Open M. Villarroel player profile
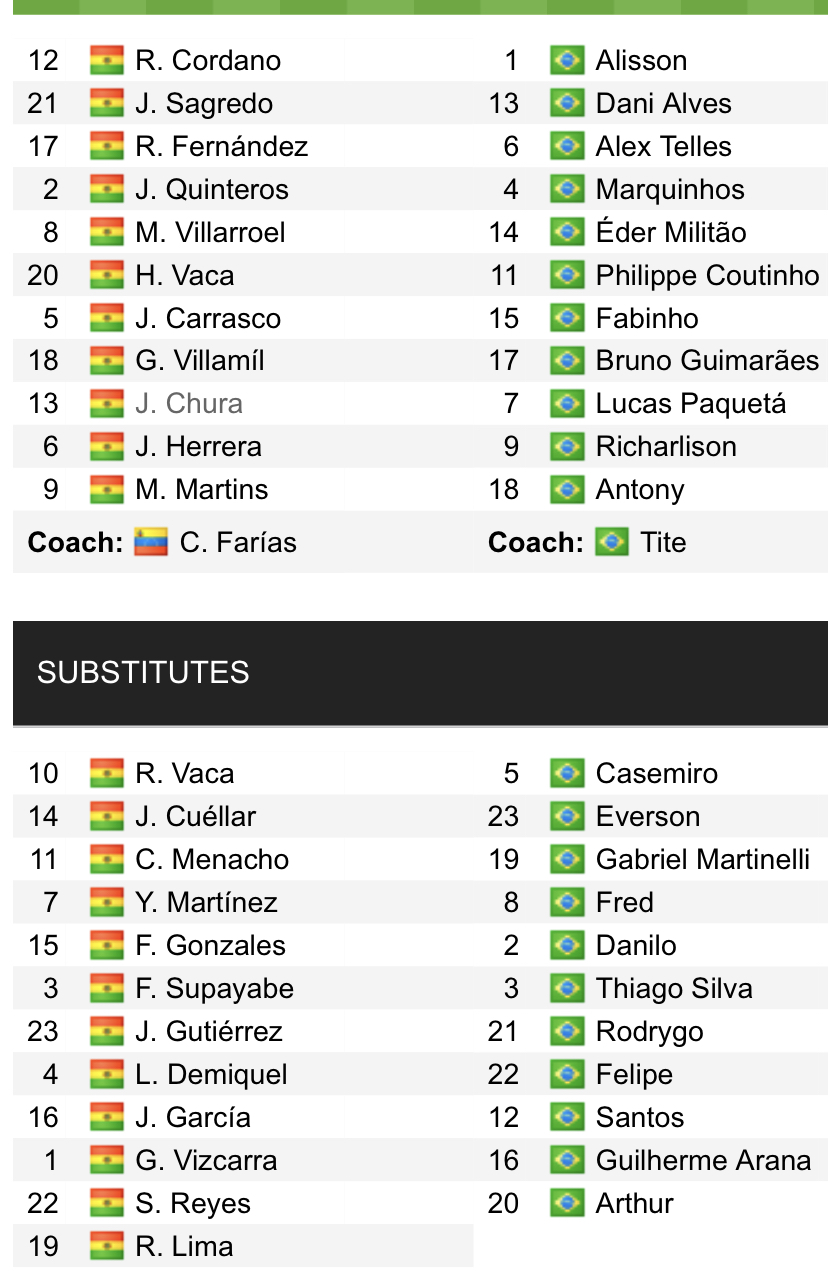The width and height of the screenshot is (828, 1279). [x=210, y=232]
